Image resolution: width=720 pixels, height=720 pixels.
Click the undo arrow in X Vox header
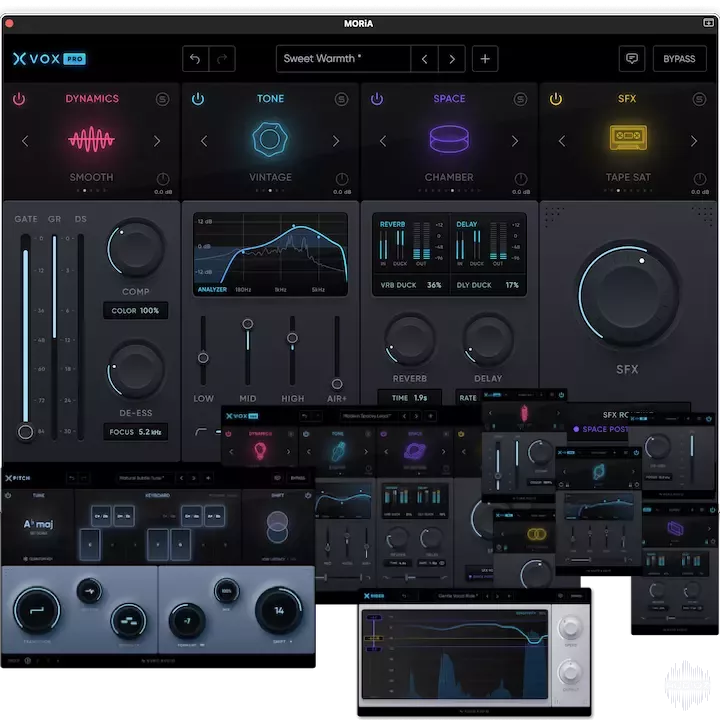tap(195, 59)
